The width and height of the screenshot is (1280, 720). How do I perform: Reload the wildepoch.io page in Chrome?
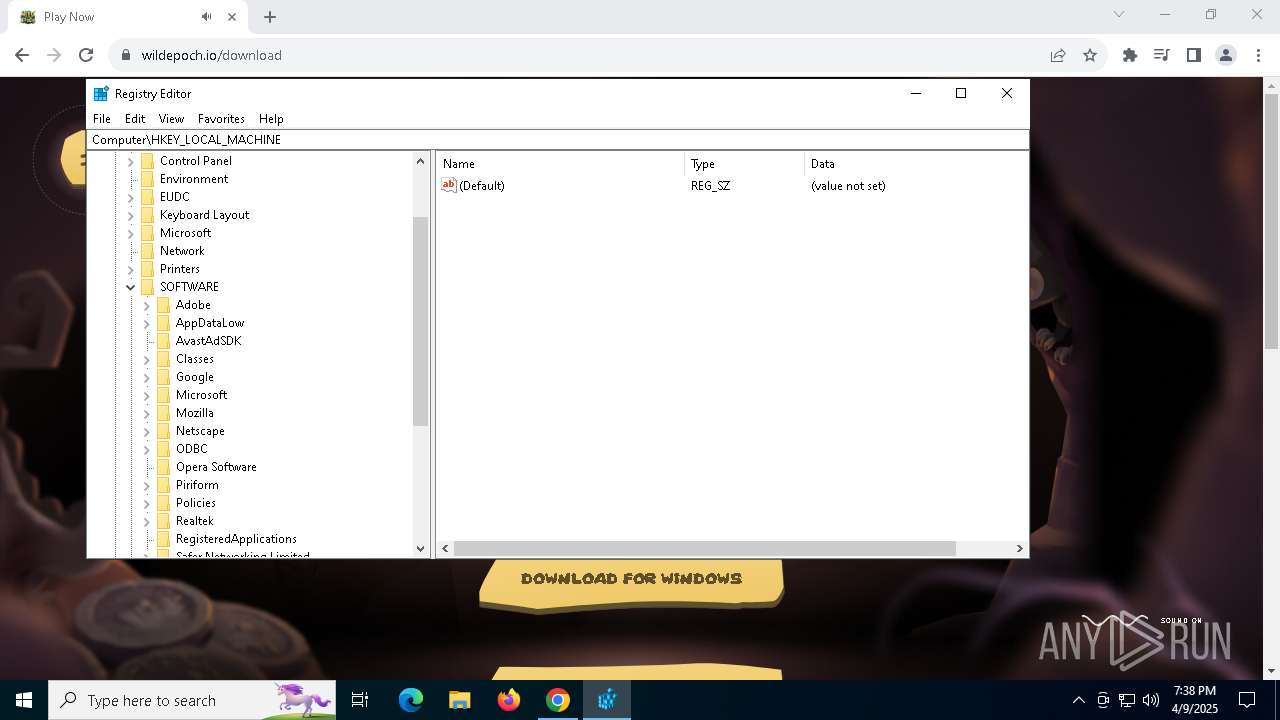86,55
